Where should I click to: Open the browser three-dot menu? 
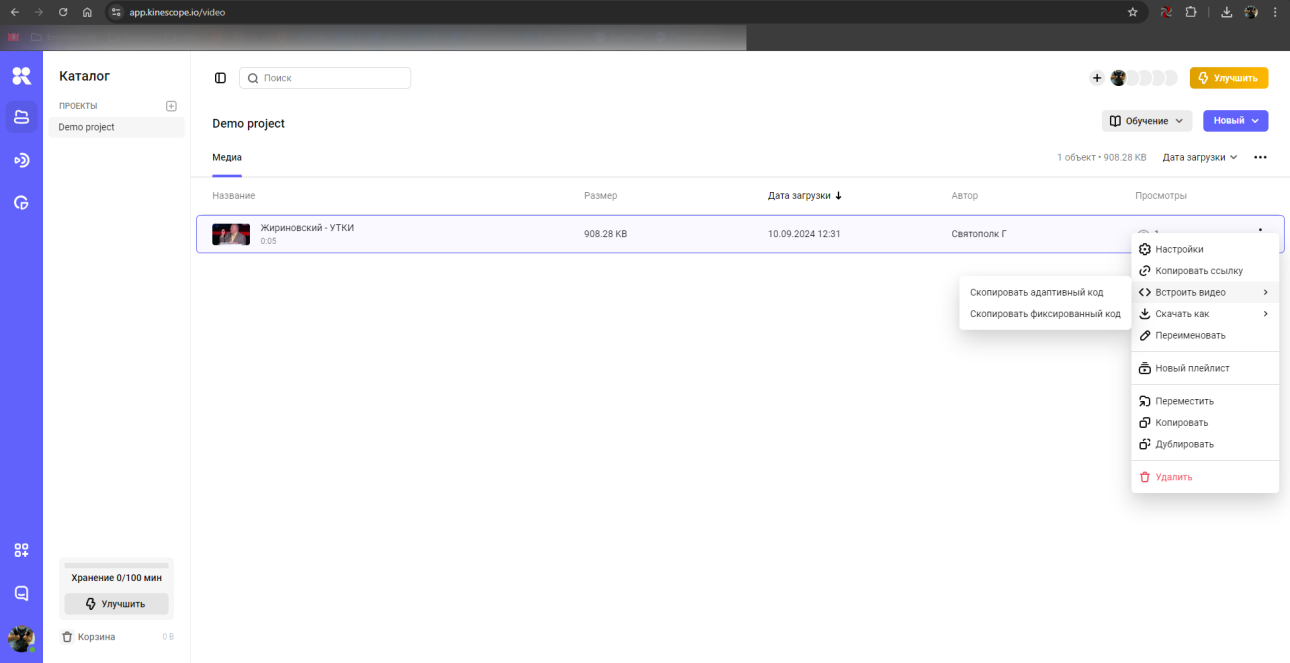(x=1275, y=12)
